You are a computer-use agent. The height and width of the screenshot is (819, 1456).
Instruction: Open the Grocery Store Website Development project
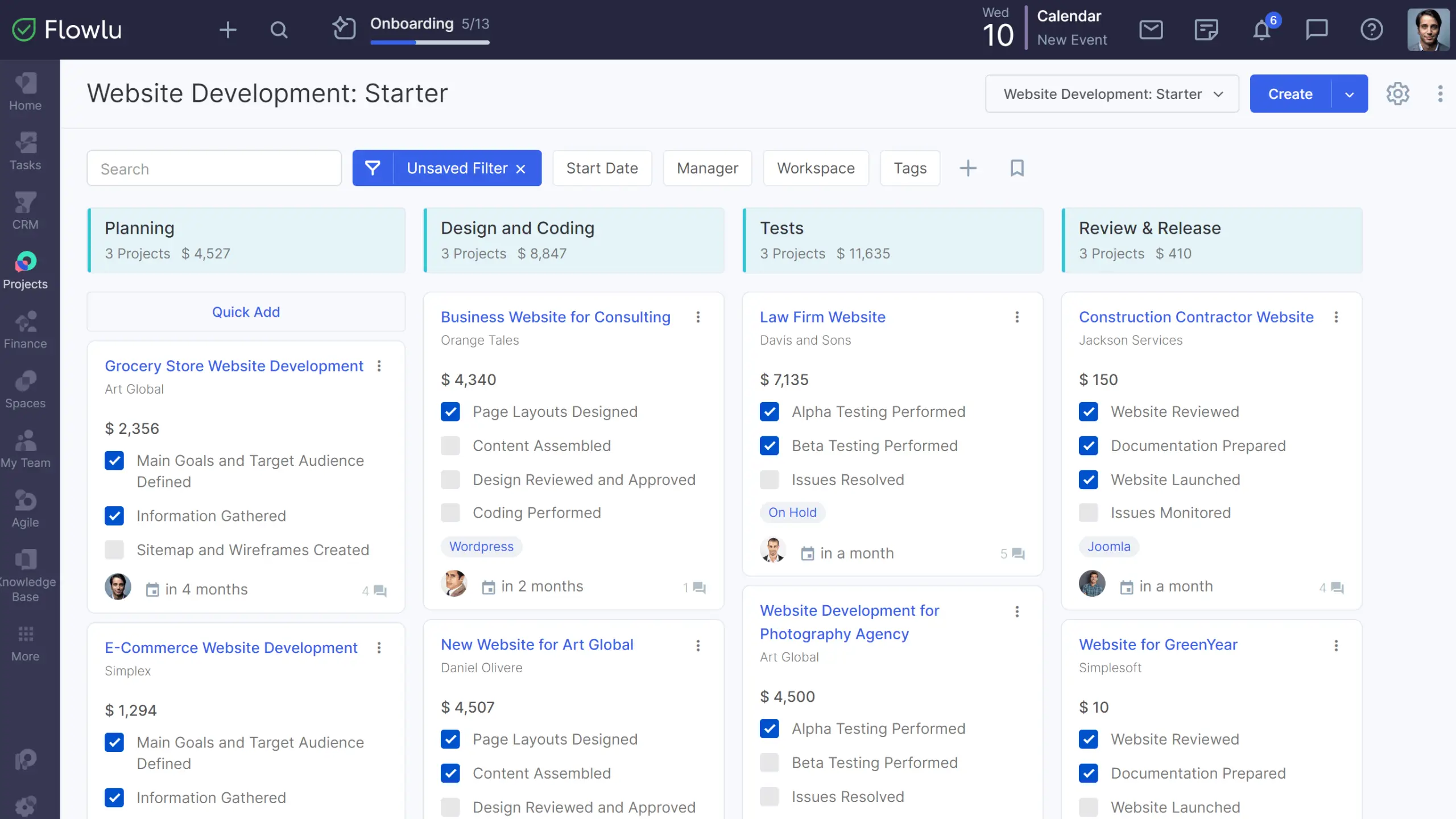(234, 366)
